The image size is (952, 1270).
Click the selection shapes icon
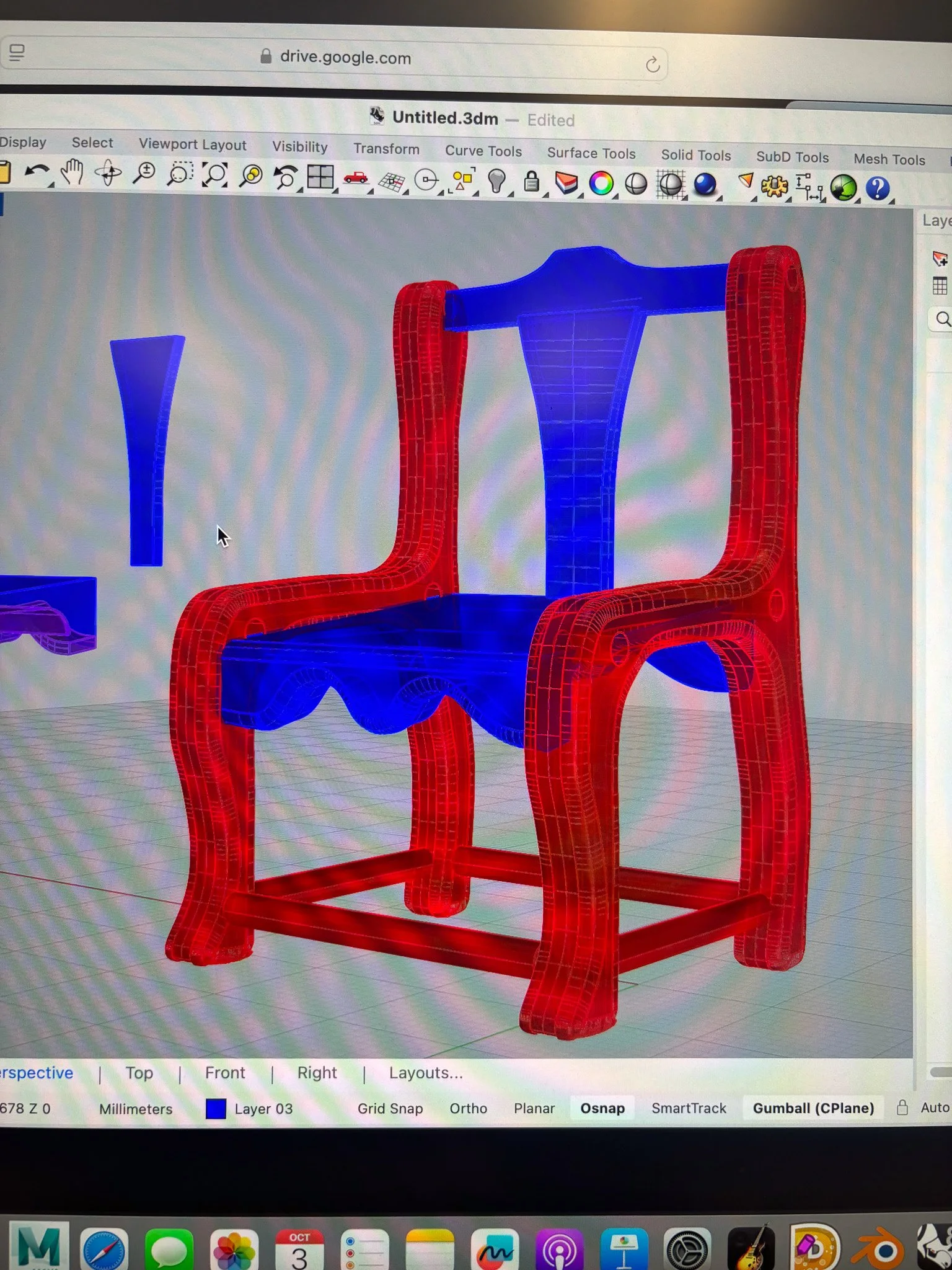462,181
